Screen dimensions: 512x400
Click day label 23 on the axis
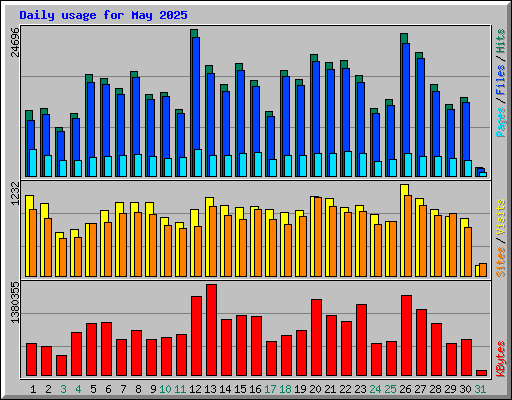pos(360,389)
